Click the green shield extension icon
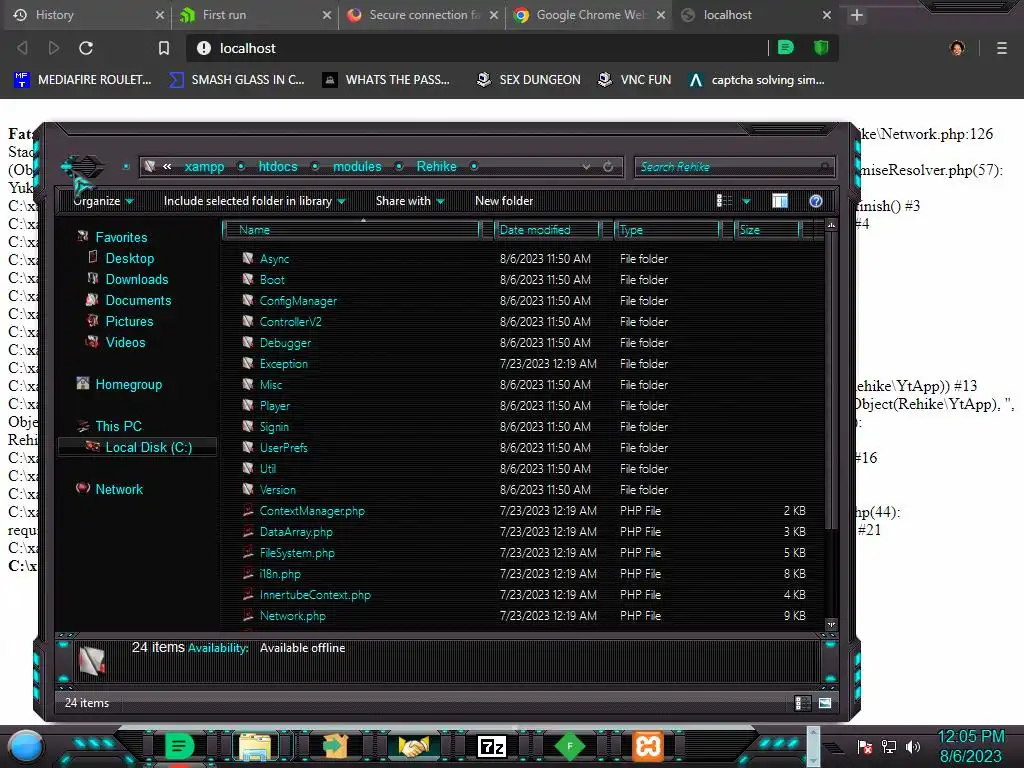This screenshot has width=1024, height=768. (821, 47)
